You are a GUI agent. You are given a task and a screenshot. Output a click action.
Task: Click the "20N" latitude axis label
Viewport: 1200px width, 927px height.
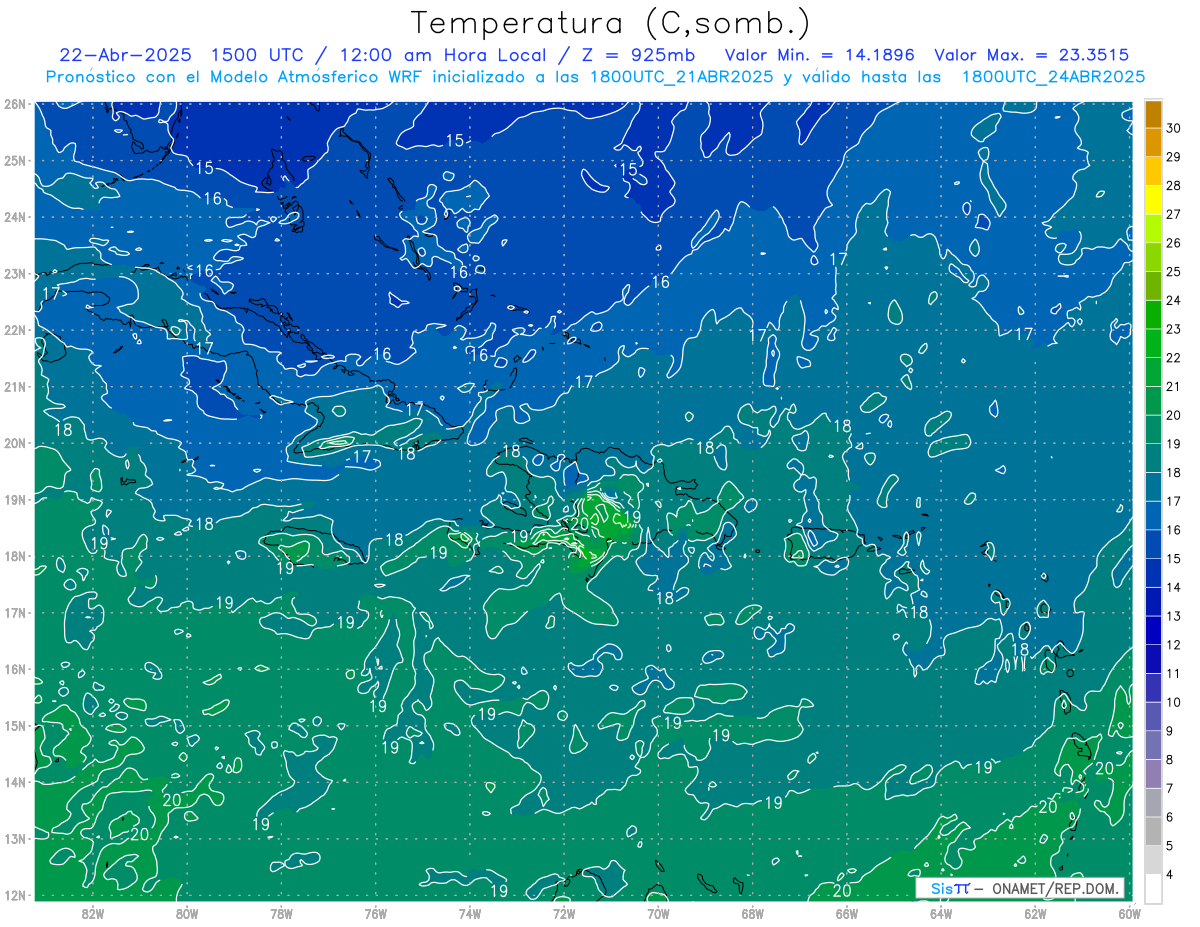[14, 443]
